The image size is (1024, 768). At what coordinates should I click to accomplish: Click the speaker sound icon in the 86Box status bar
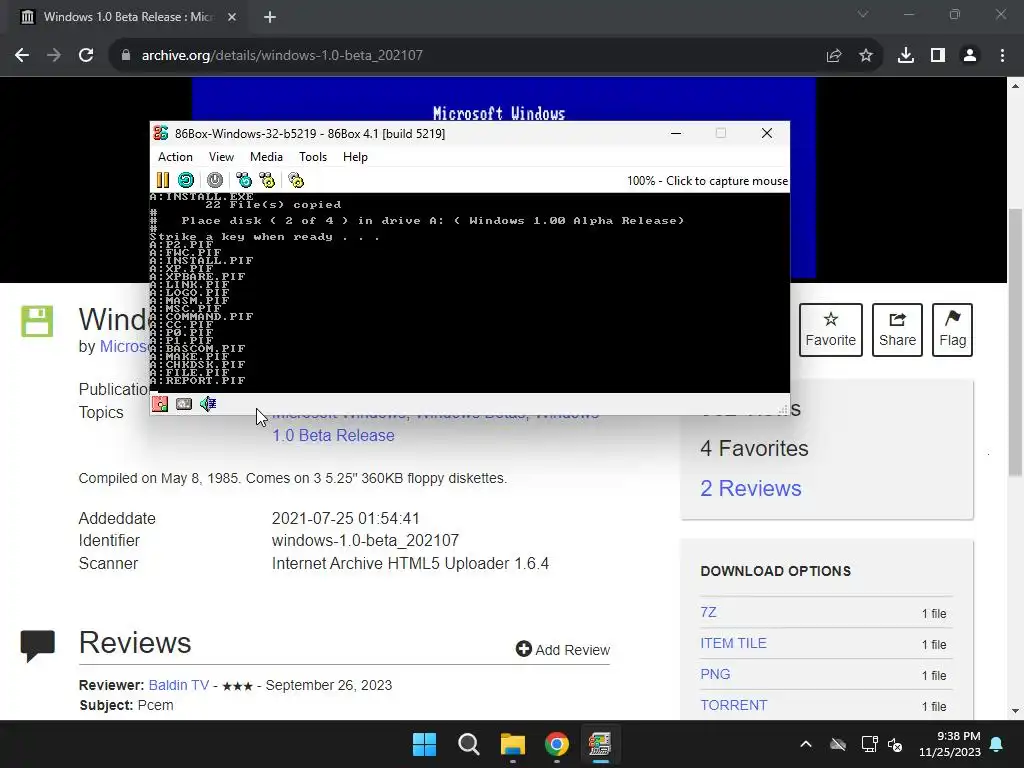(208, 404)
